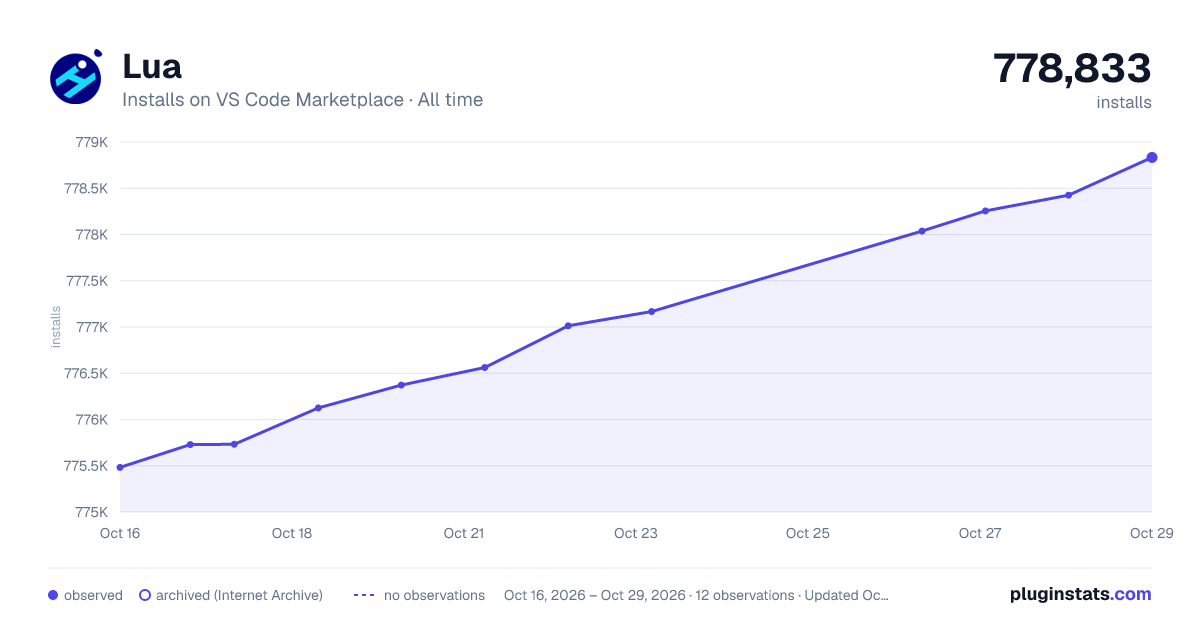Click the 779K y-axis label

(92, 142)
